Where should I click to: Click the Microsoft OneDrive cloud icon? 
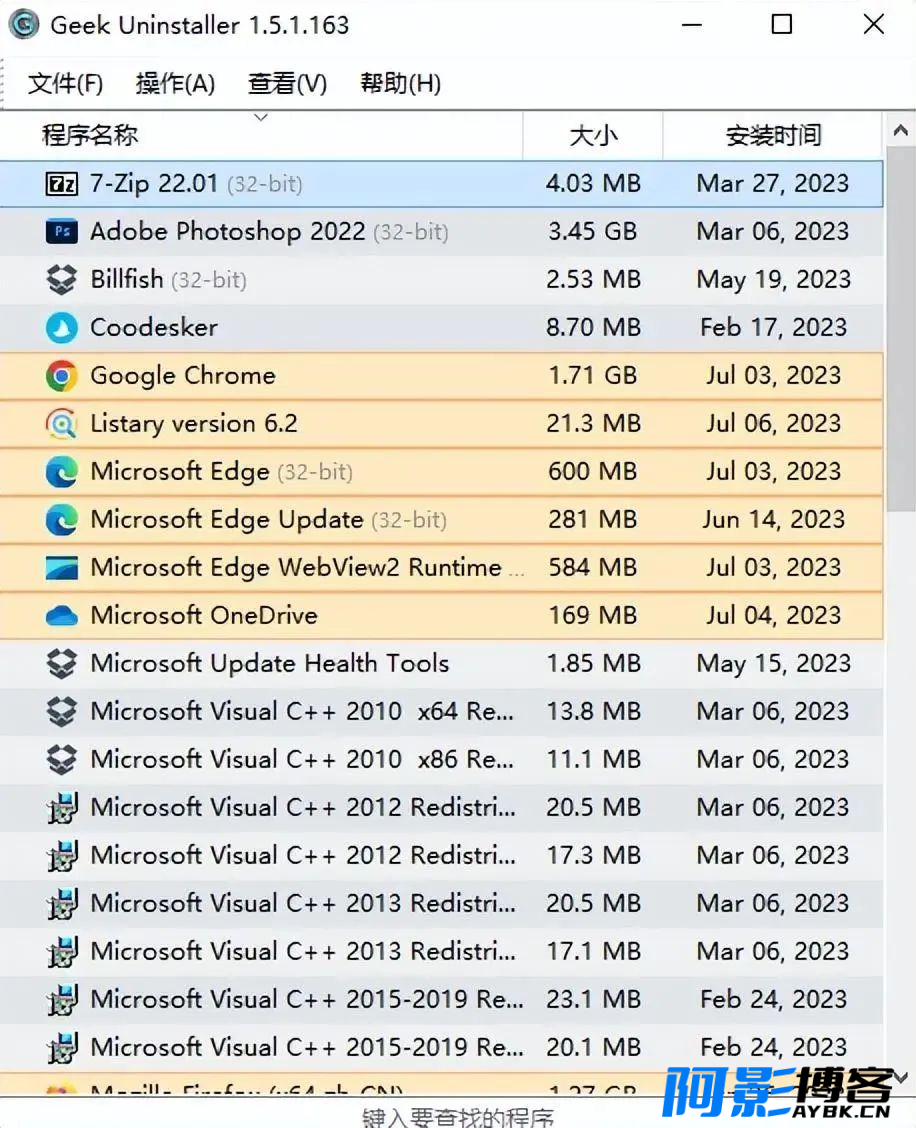62,616
